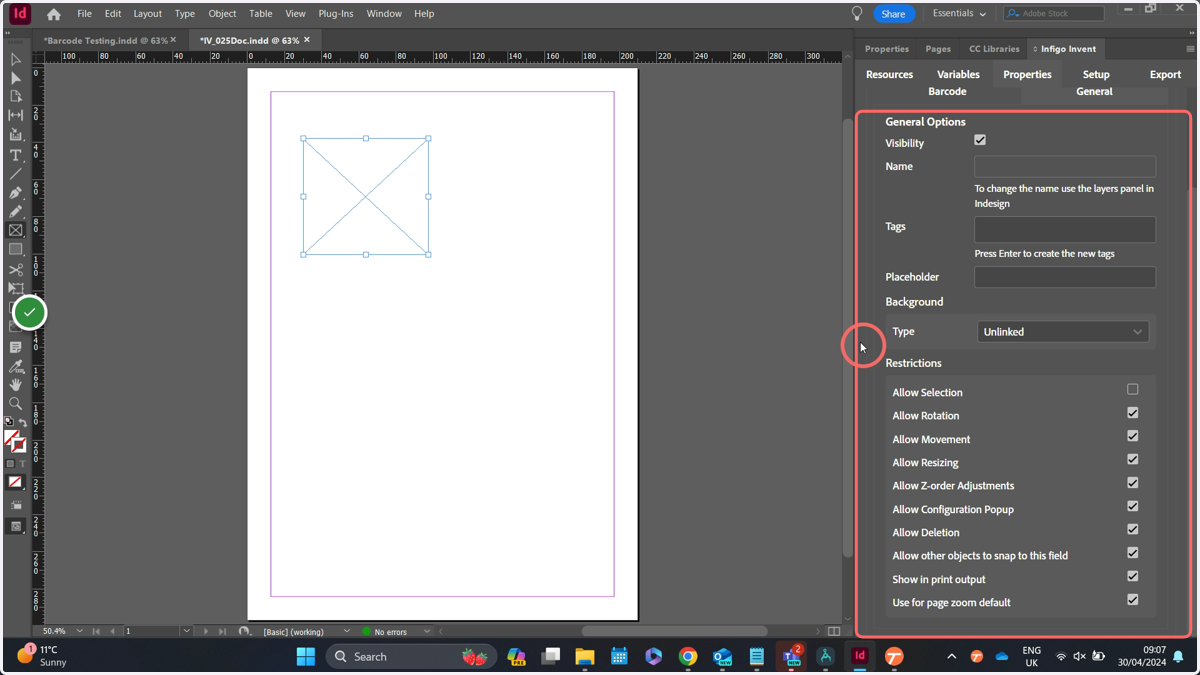
Task: Uncheck the Allow Movement checkbox
Action: point(1133,436)
